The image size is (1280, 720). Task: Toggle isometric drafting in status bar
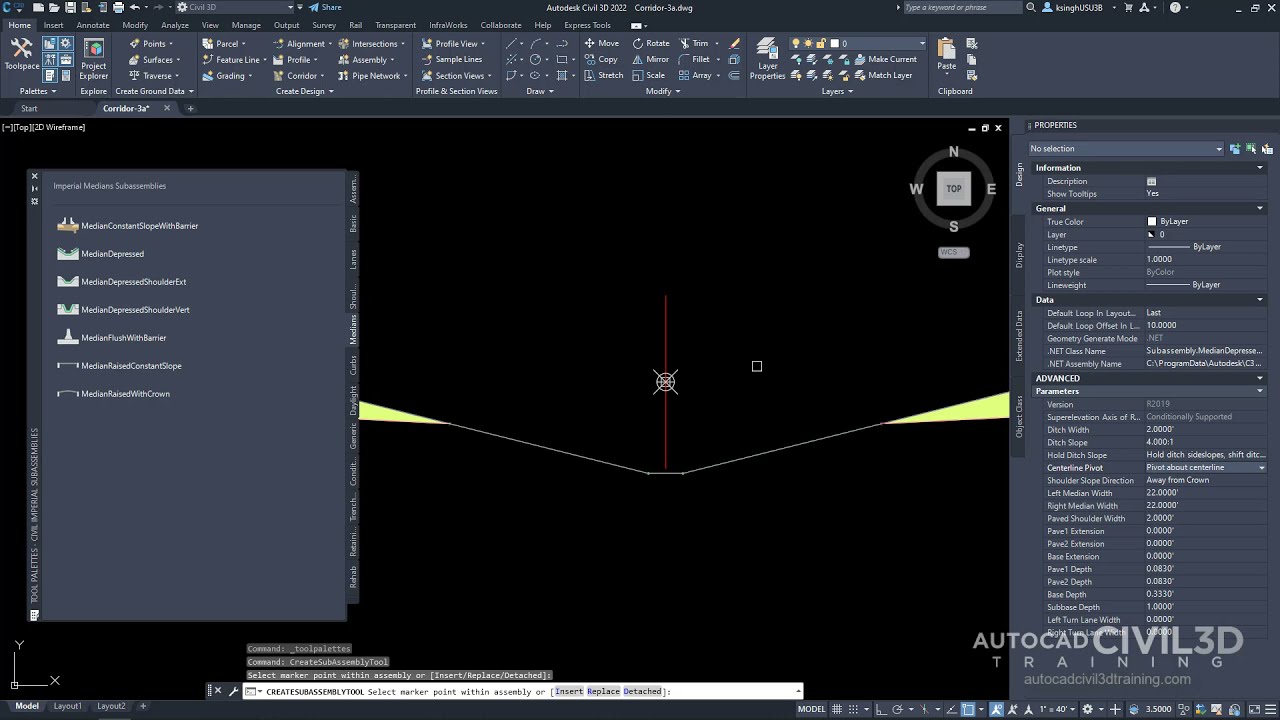click(924, 709)
